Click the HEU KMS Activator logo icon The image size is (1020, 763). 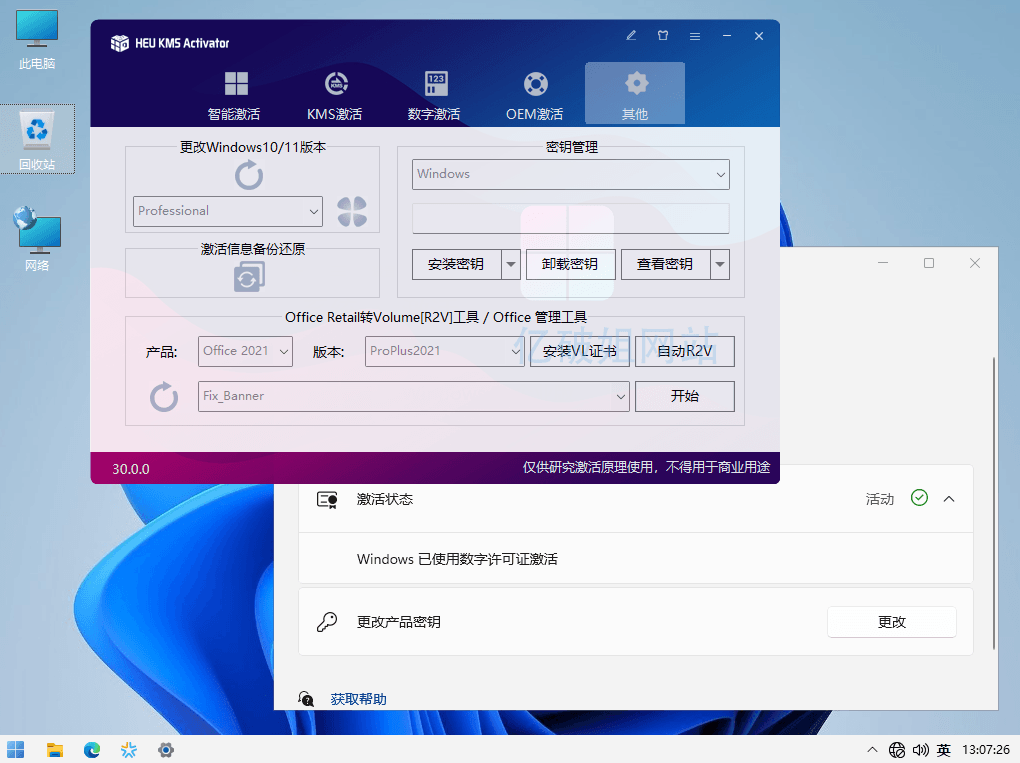[120, 43]
